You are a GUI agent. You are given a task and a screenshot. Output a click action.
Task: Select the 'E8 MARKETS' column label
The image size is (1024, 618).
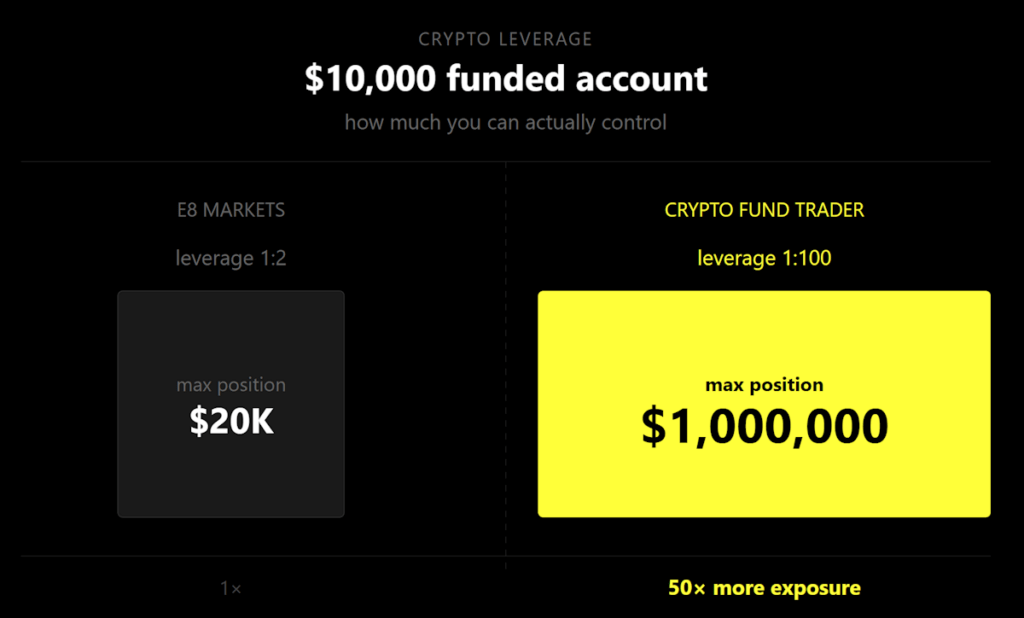[231, 211]
